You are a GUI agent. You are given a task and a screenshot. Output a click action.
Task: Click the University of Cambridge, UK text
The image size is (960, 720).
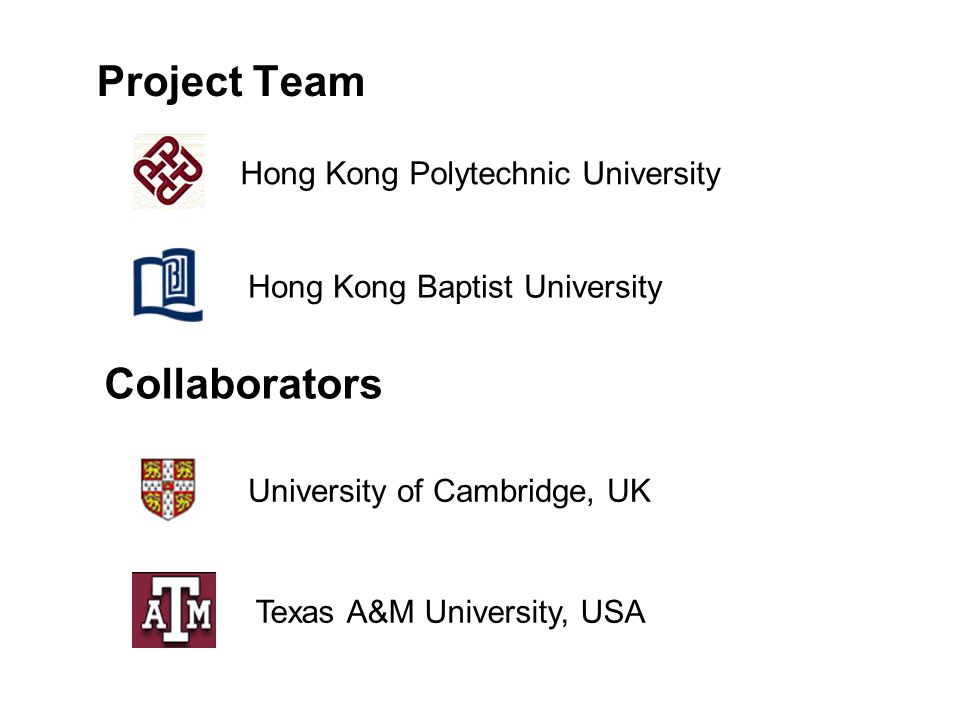pyautogui.click(x=449, y=492)
